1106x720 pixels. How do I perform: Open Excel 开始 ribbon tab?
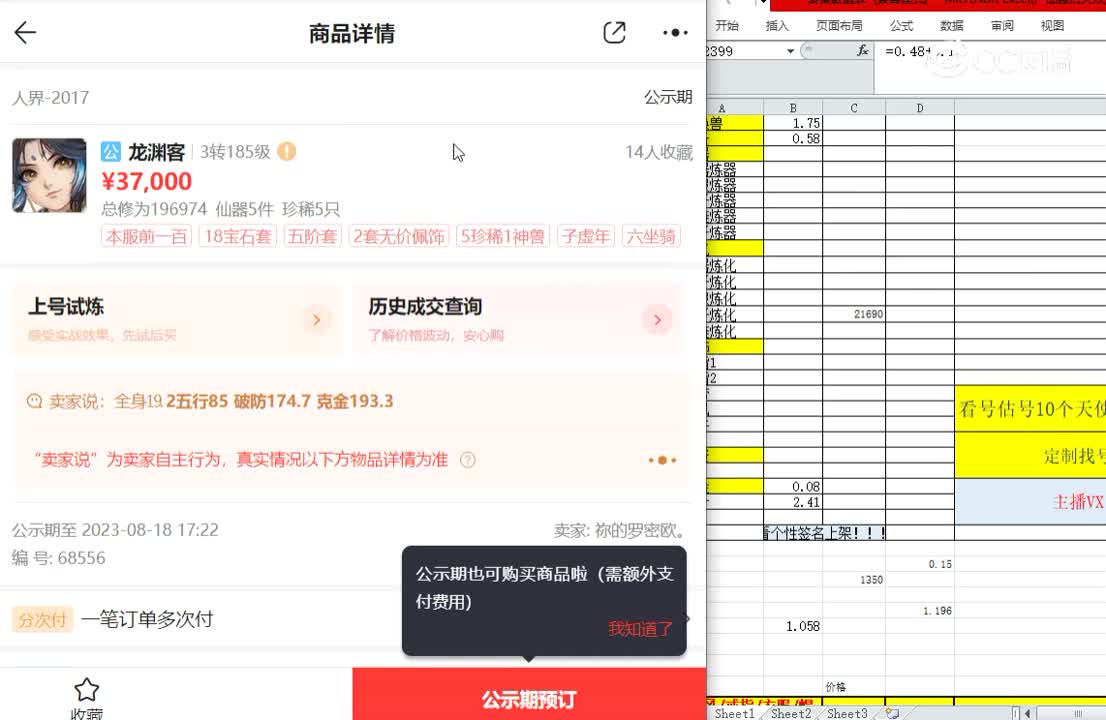[727, 25]
